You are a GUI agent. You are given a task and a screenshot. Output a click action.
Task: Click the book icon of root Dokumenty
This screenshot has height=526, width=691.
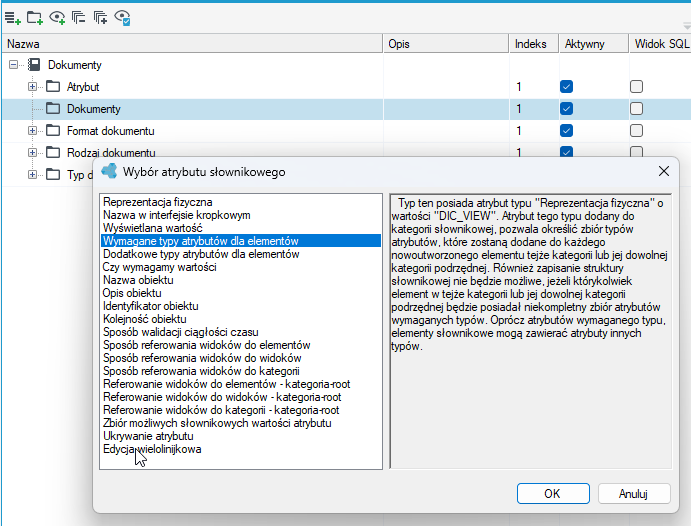click(34, 65)
